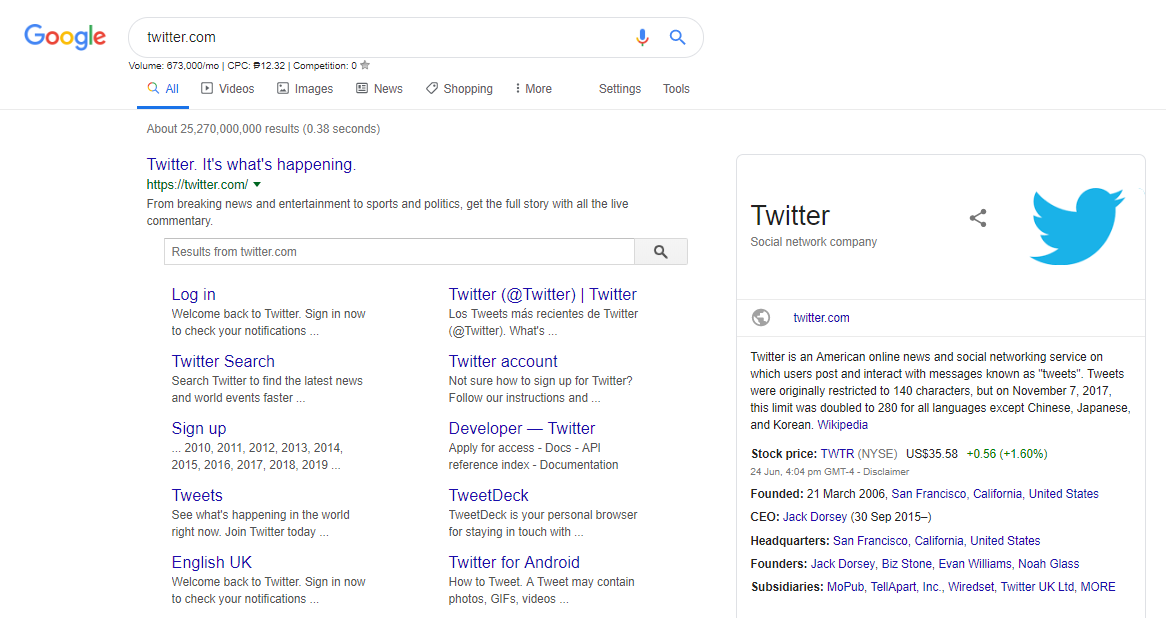
Task: Open founder Biz Stone link
Action: (x=907, y=564)
